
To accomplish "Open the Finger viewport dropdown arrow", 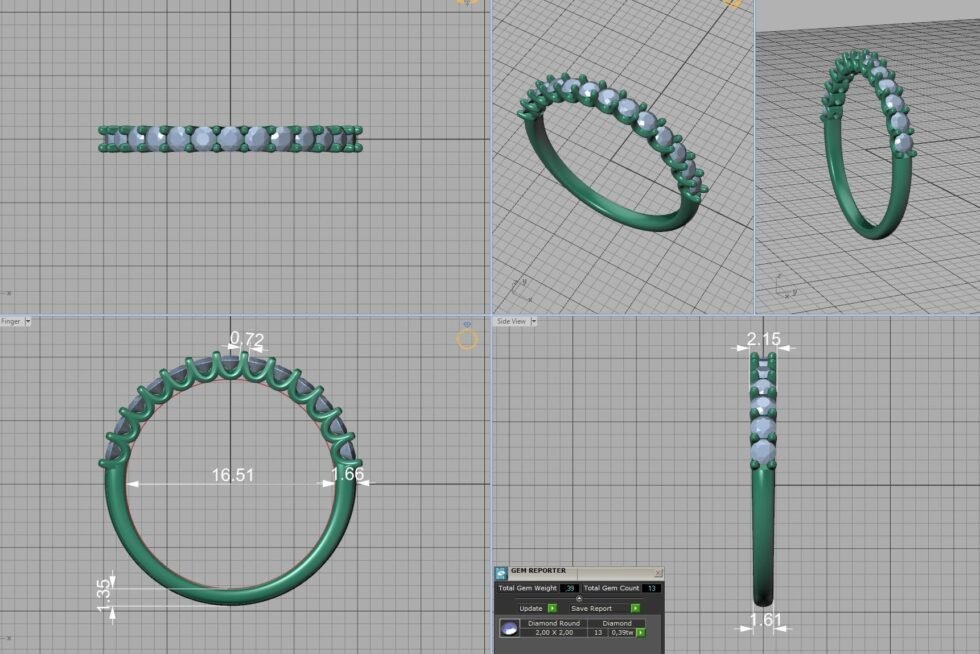I will 28,321.
